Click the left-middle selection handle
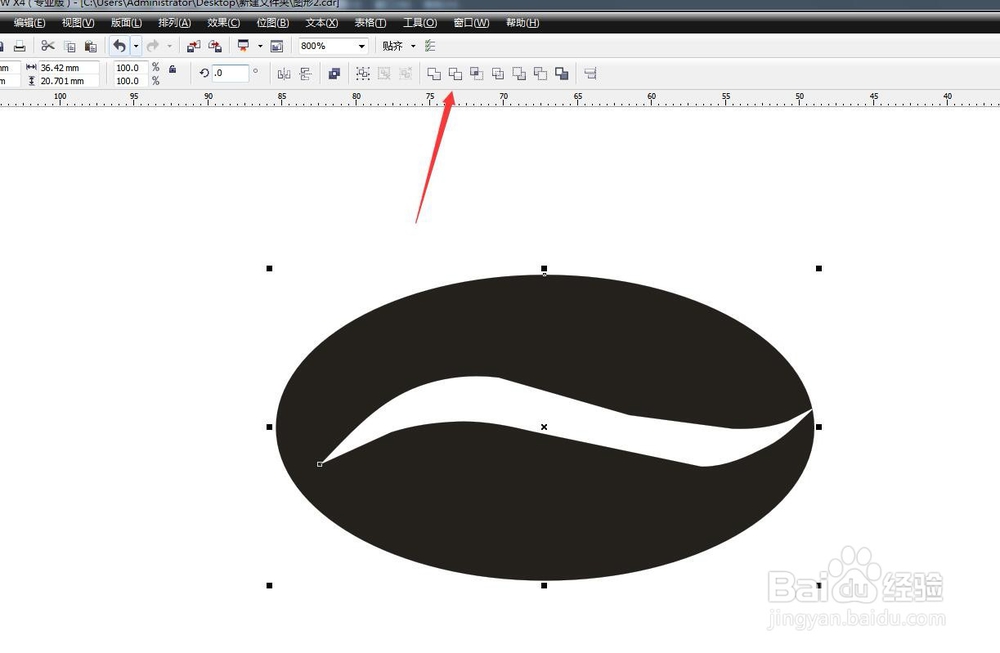The width and height of the screenshot is (1000, 653). point(269,427)
